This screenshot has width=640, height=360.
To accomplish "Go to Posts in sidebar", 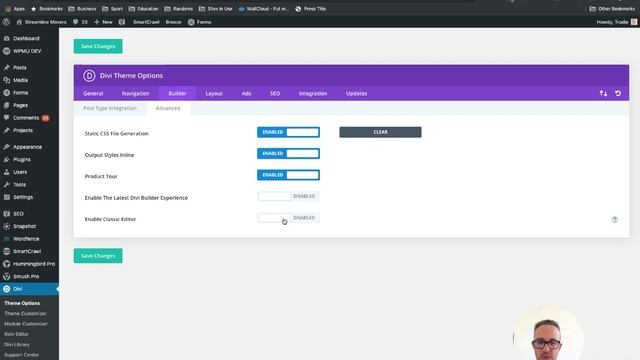I will (x=20, y=67).
